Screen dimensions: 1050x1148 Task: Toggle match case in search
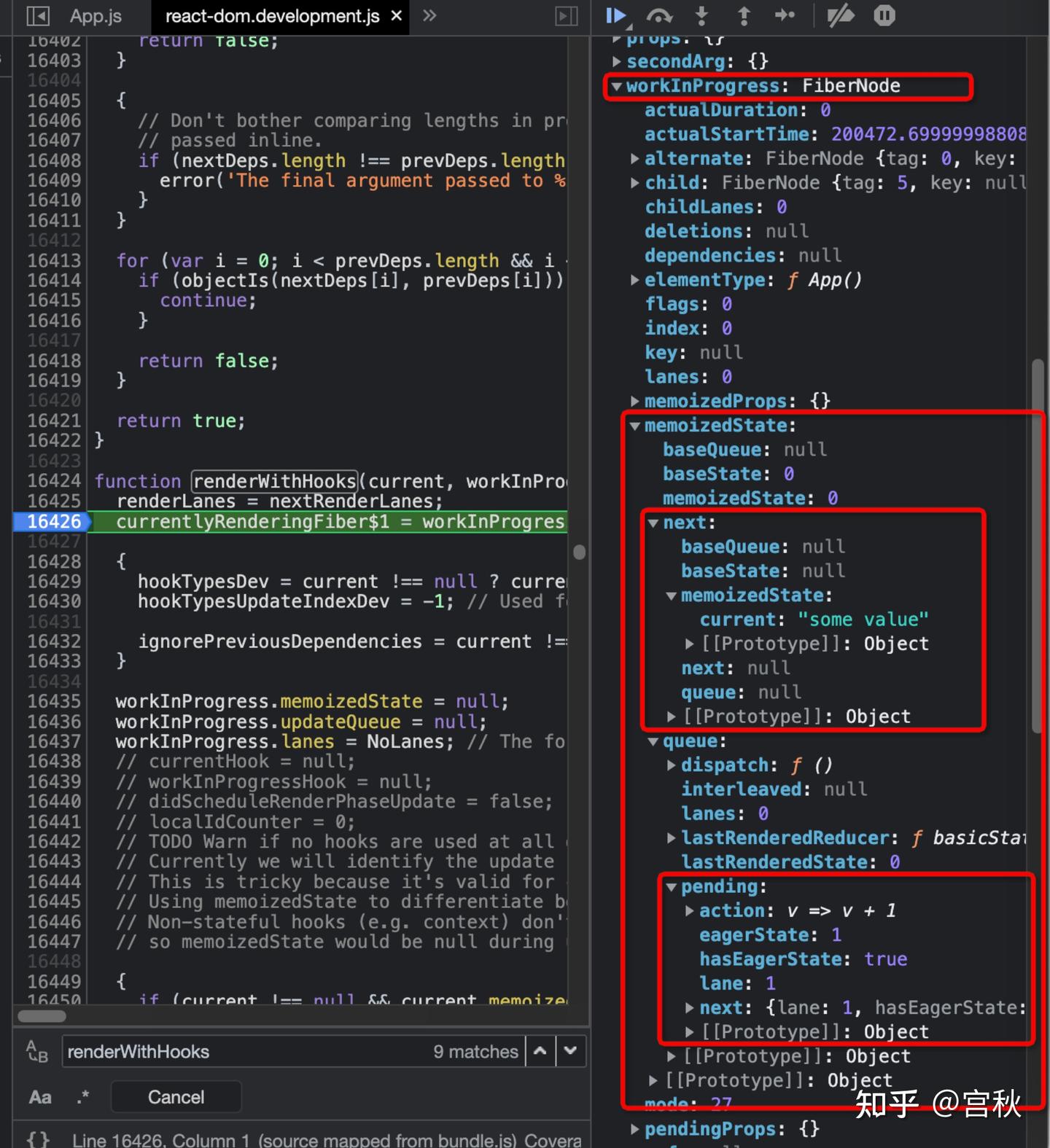tap(40, 1097)
